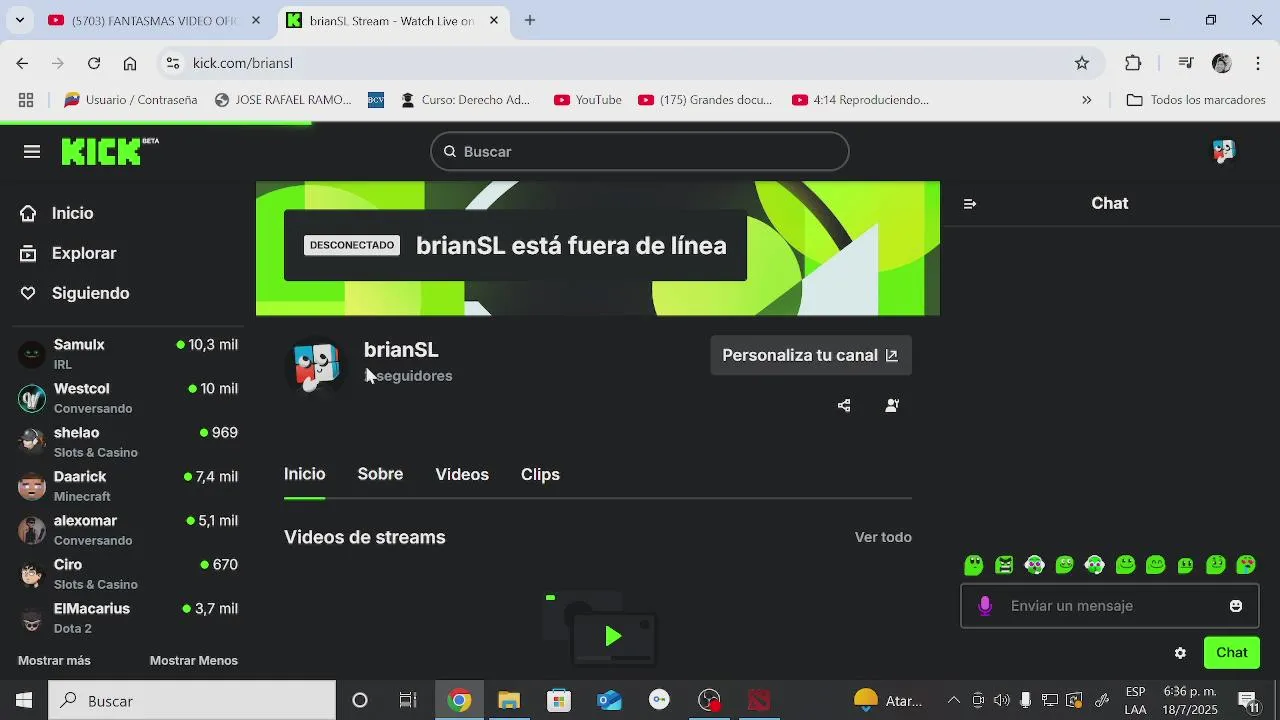
Task: Collapse the chat panel with the arrow icon
Action: click(969, 204)
